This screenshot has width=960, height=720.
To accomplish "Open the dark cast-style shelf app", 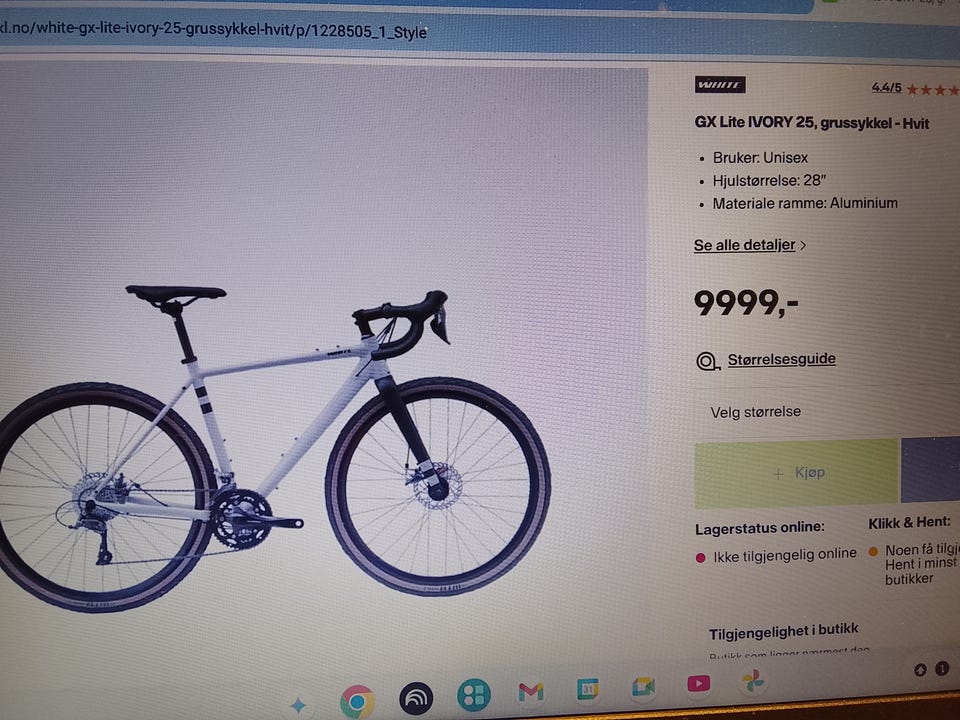I will (x=416, y=698).
